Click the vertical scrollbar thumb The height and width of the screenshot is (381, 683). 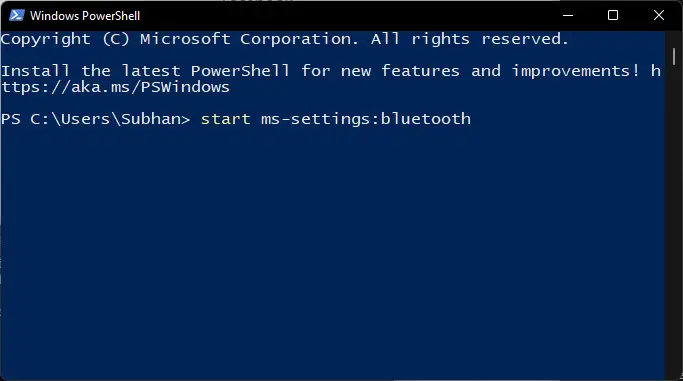coord(674,57)
